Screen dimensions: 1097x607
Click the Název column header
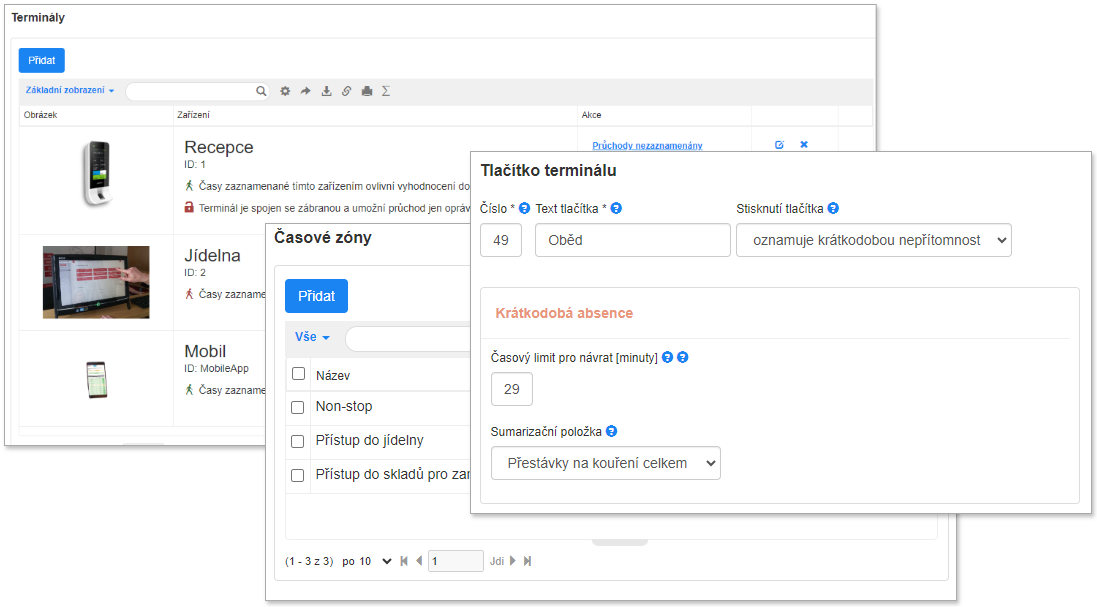click(x=332, y=376)
